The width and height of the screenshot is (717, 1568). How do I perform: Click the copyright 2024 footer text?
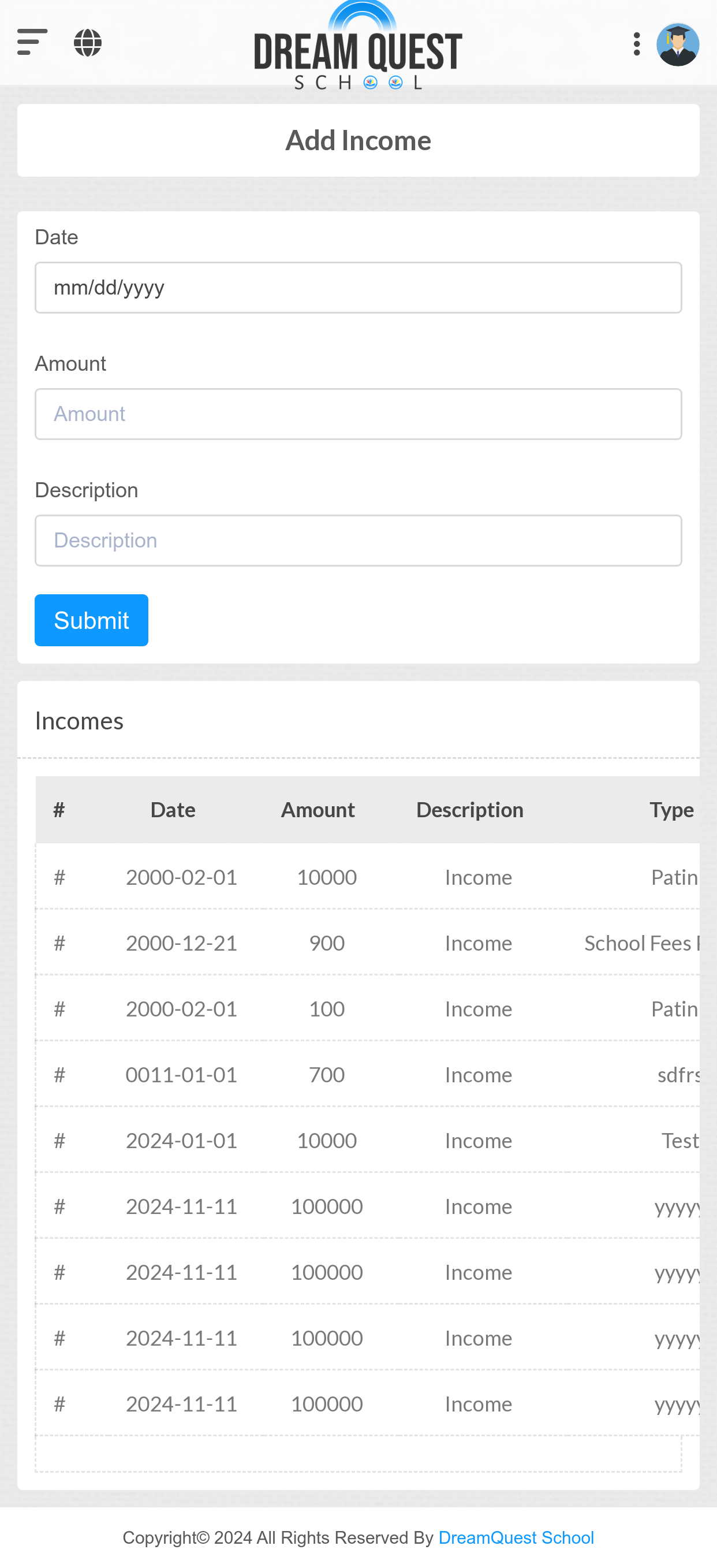[x=278, y=1537]
